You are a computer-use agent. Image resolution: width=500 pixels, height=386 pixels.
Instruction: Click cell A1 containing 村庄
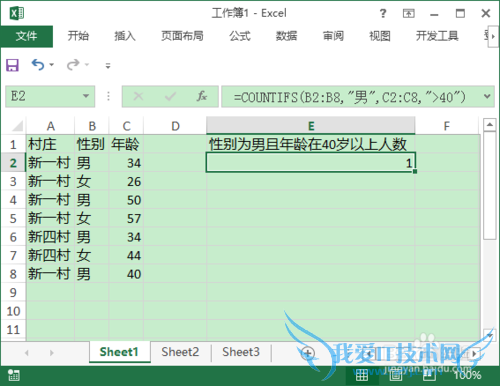50,144
